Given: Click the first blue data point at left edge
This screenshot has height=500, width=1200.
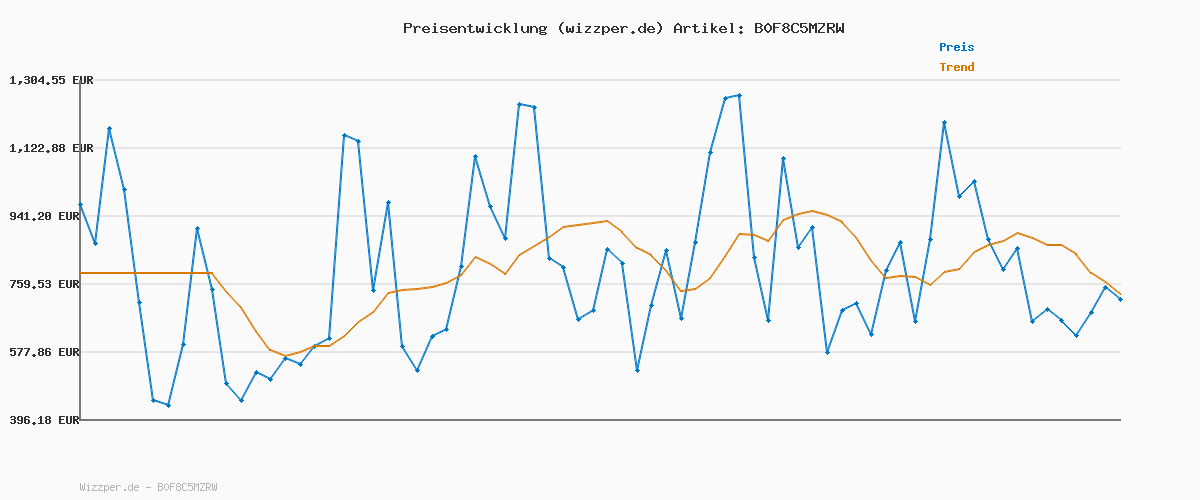Looking at the screenshot, I should tap(80, 205).
